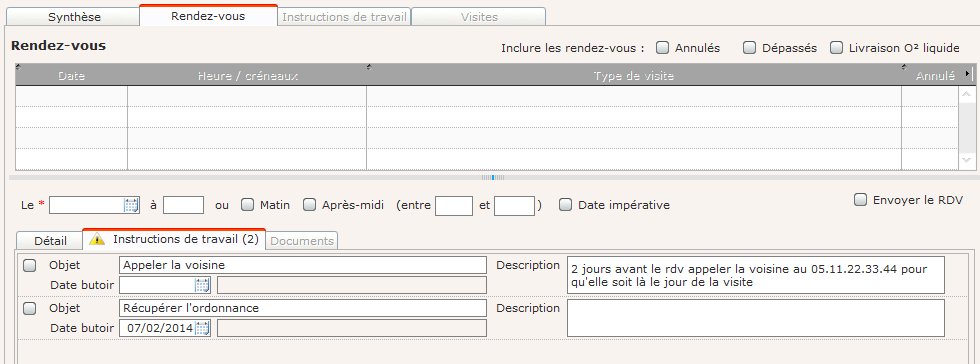The height and width of the screenshot is (364, 980).
Task: Select the Instructions de travail (2) sub-tab
Action: [174, 239]
